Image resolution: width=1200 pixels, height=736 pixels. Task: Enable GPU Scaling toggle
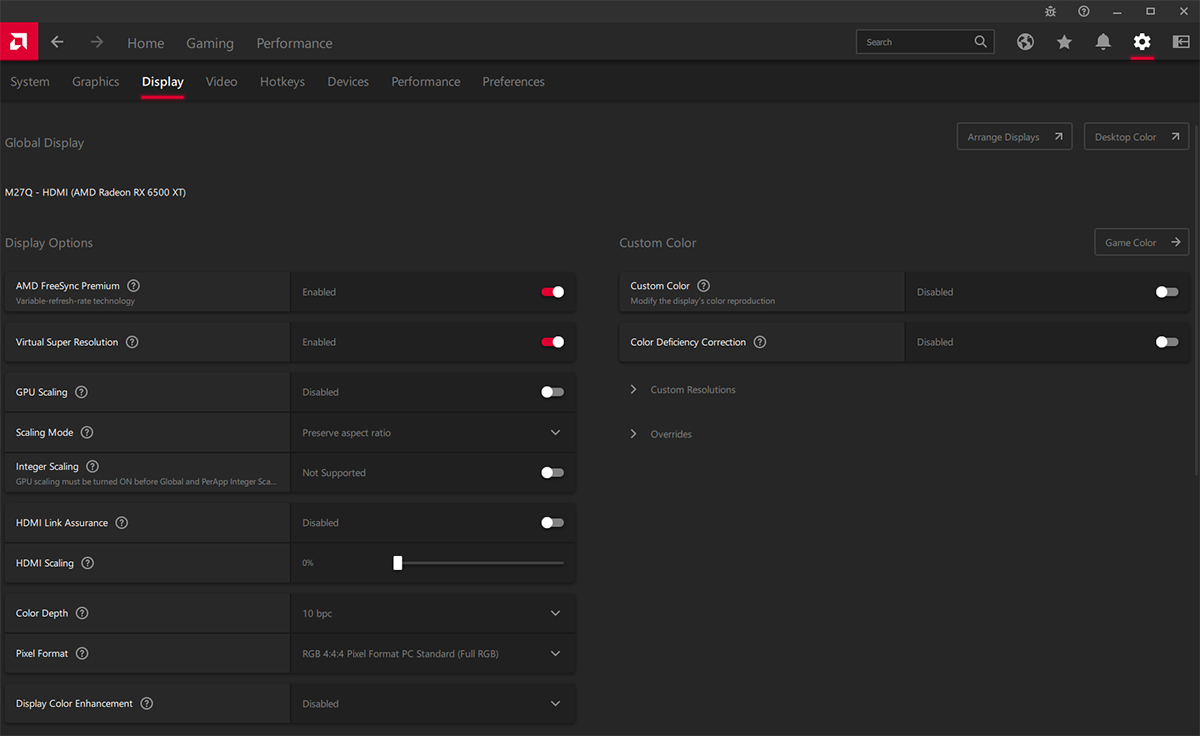click(x=552, y=392)
